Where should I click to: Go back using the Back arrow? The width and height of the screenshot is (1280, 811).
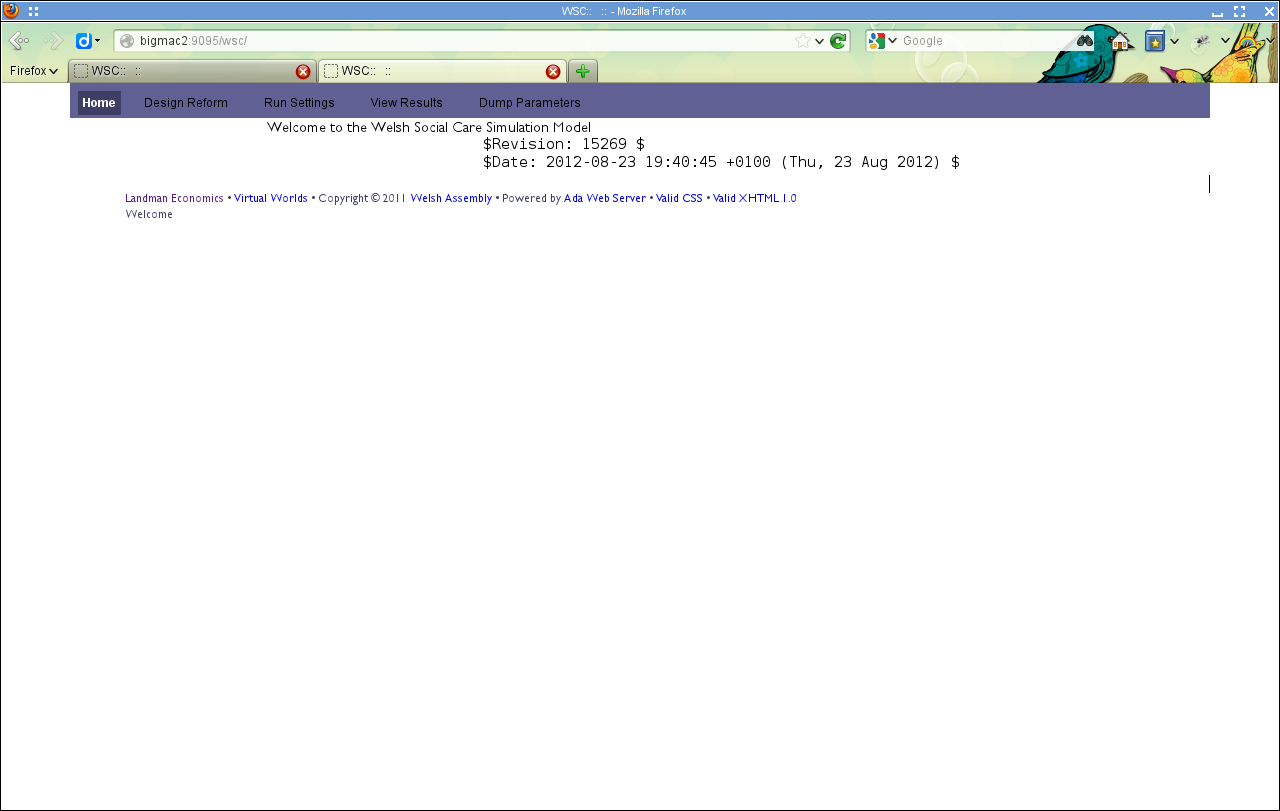(x=19, y=41)
